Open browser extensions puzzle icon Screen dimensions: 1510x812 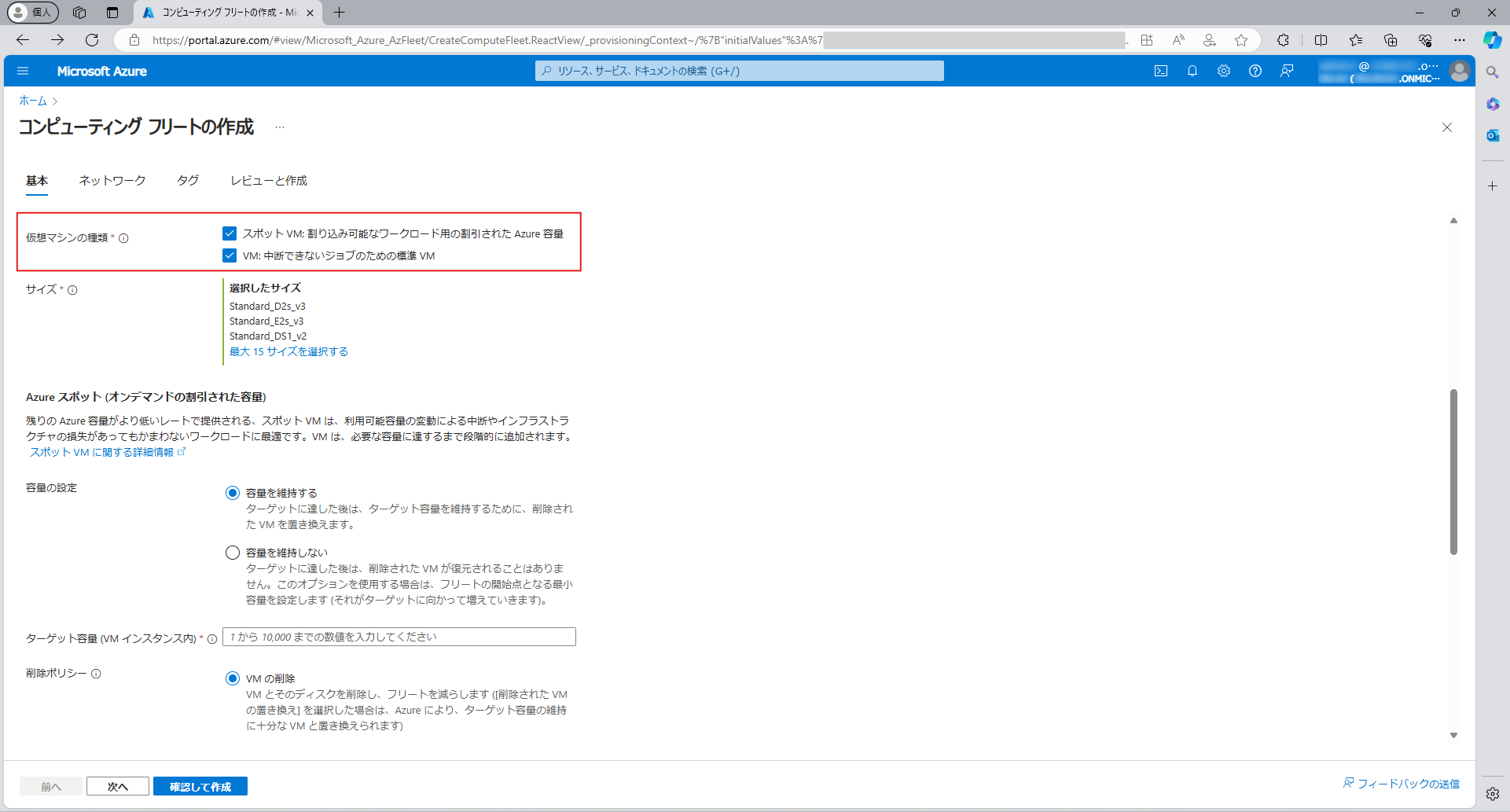coord(1283,40)
